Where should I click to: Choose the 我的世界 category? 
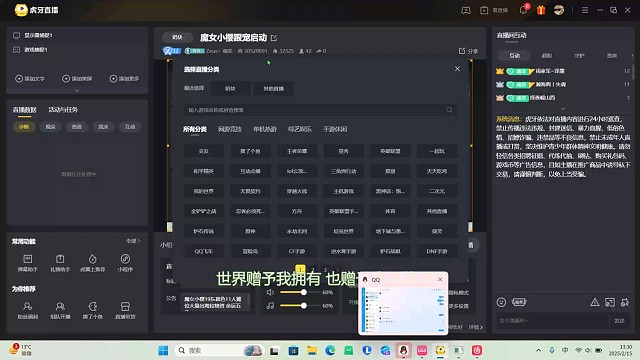click(203, 191)
